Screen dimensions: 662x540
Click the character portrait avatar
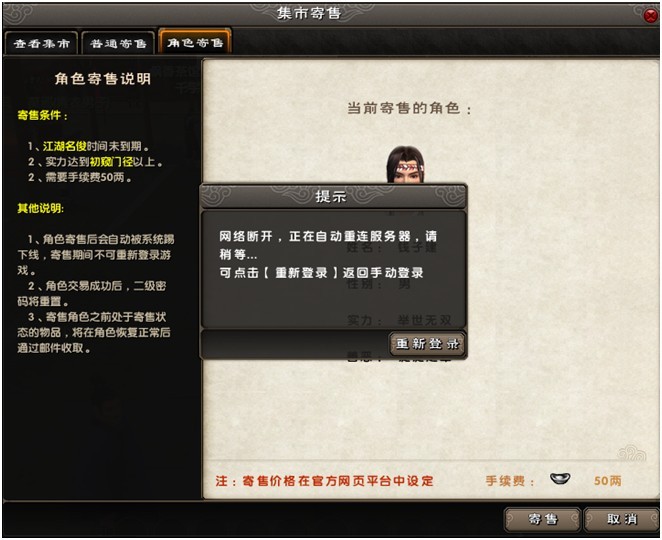click(x=405, y=165)
